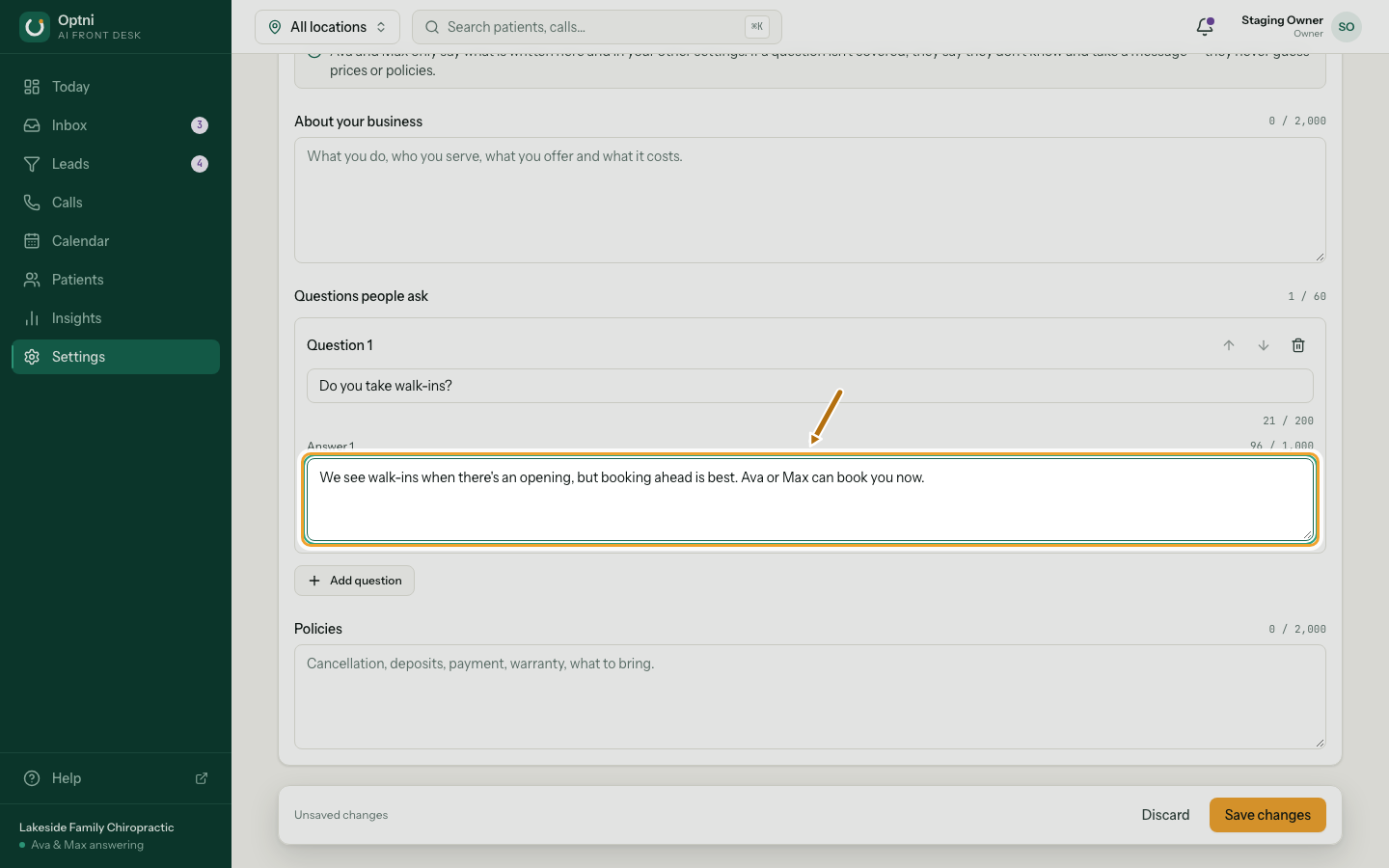The image size is (1389, 868).
Task: Click the Help external link icon
Action: (x=202, y=778)
